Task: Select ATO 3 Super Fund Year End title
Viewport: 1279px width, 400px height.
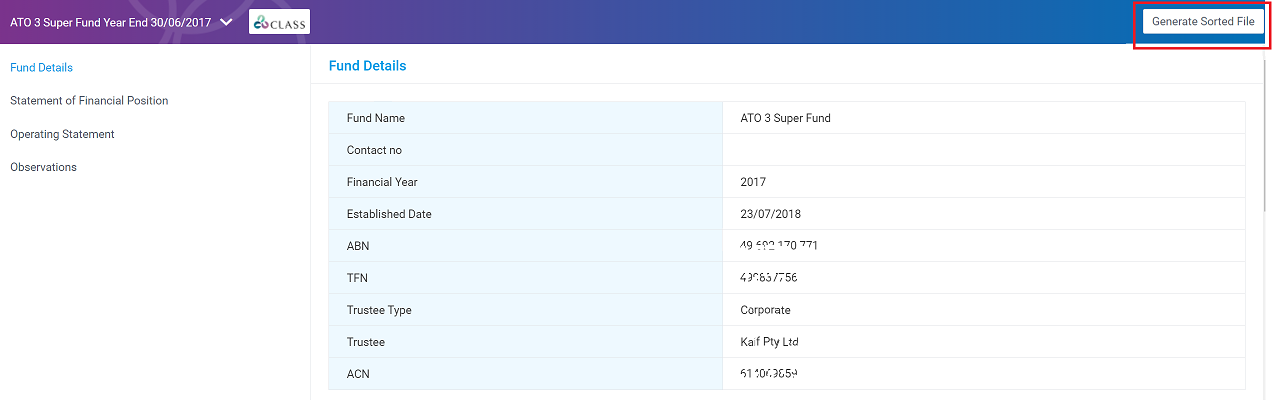Action: coord(110,22)
